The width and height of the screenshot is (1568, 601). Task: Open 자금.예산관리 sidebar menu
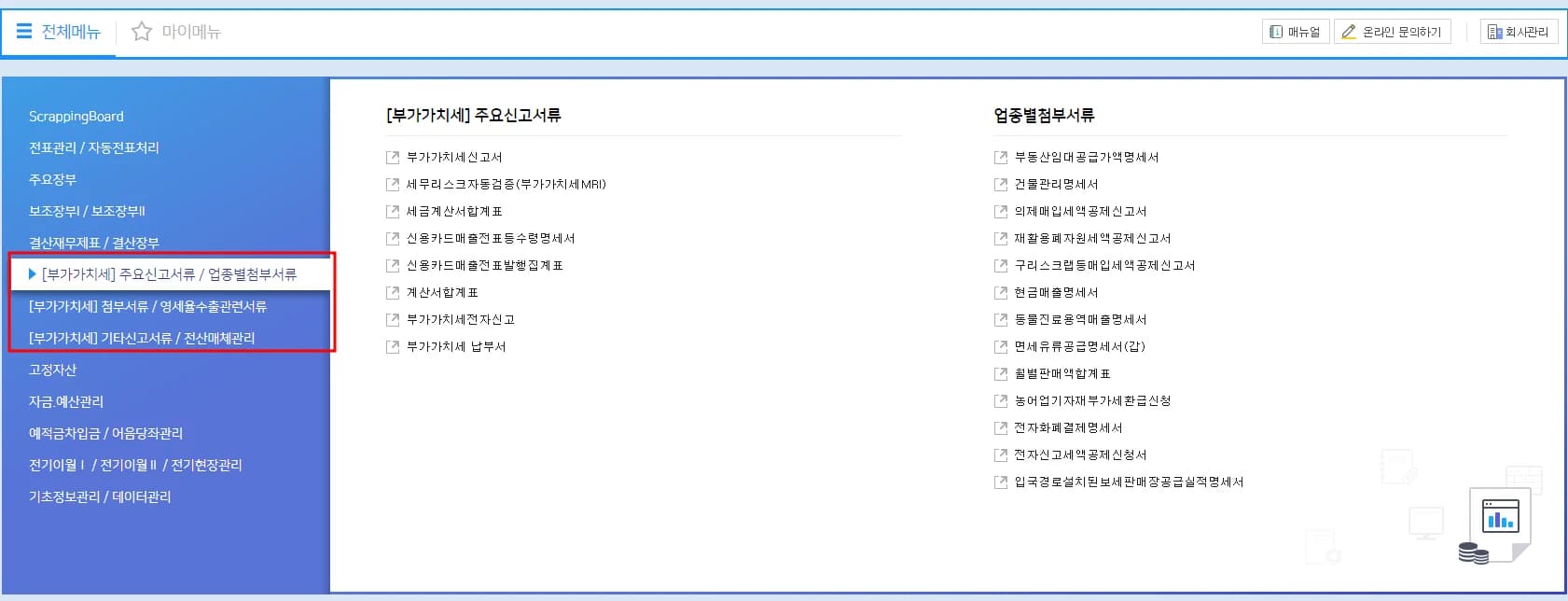coord(66,402)
